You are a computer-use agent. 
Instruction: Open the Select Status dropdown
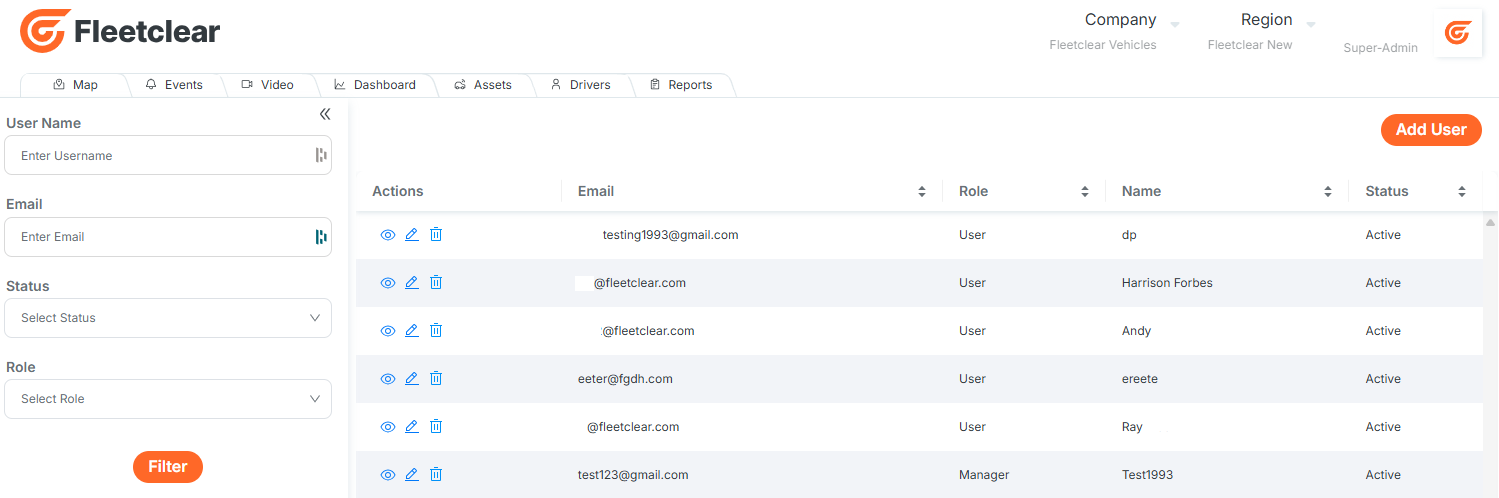pos(168,318)
